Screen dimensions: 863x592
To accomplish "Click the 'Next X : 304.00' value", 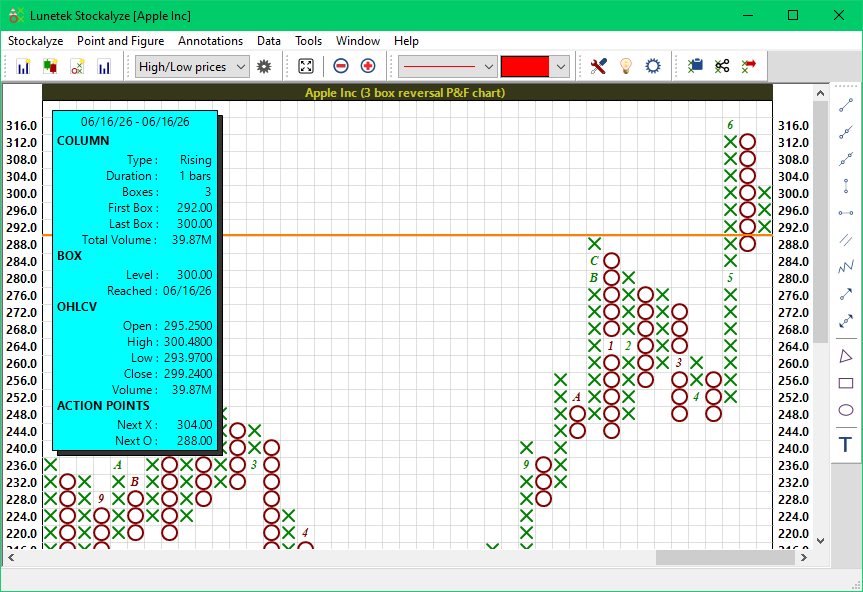I will click(x=194, y=425).
